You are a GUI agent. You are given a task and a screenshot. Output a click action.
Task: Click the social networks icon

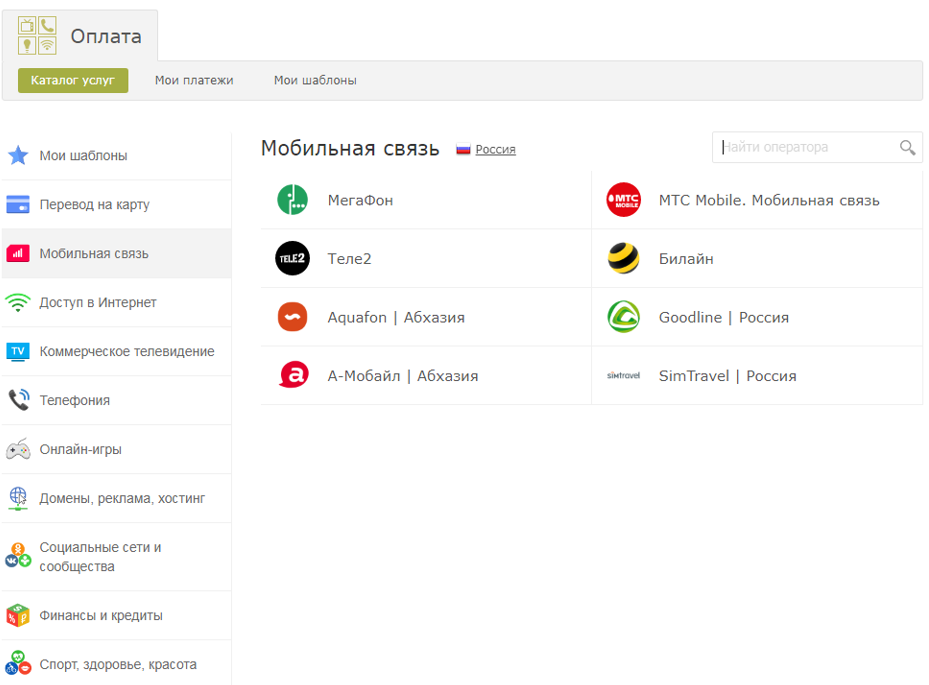[x=18, y=556]
